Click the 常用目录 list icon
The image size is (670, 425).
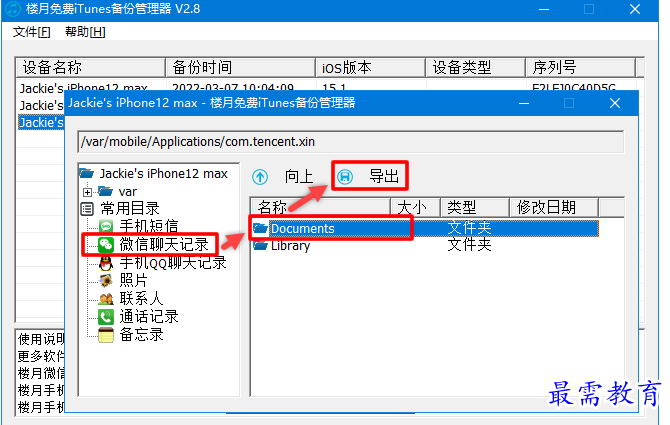coord(87,209)
